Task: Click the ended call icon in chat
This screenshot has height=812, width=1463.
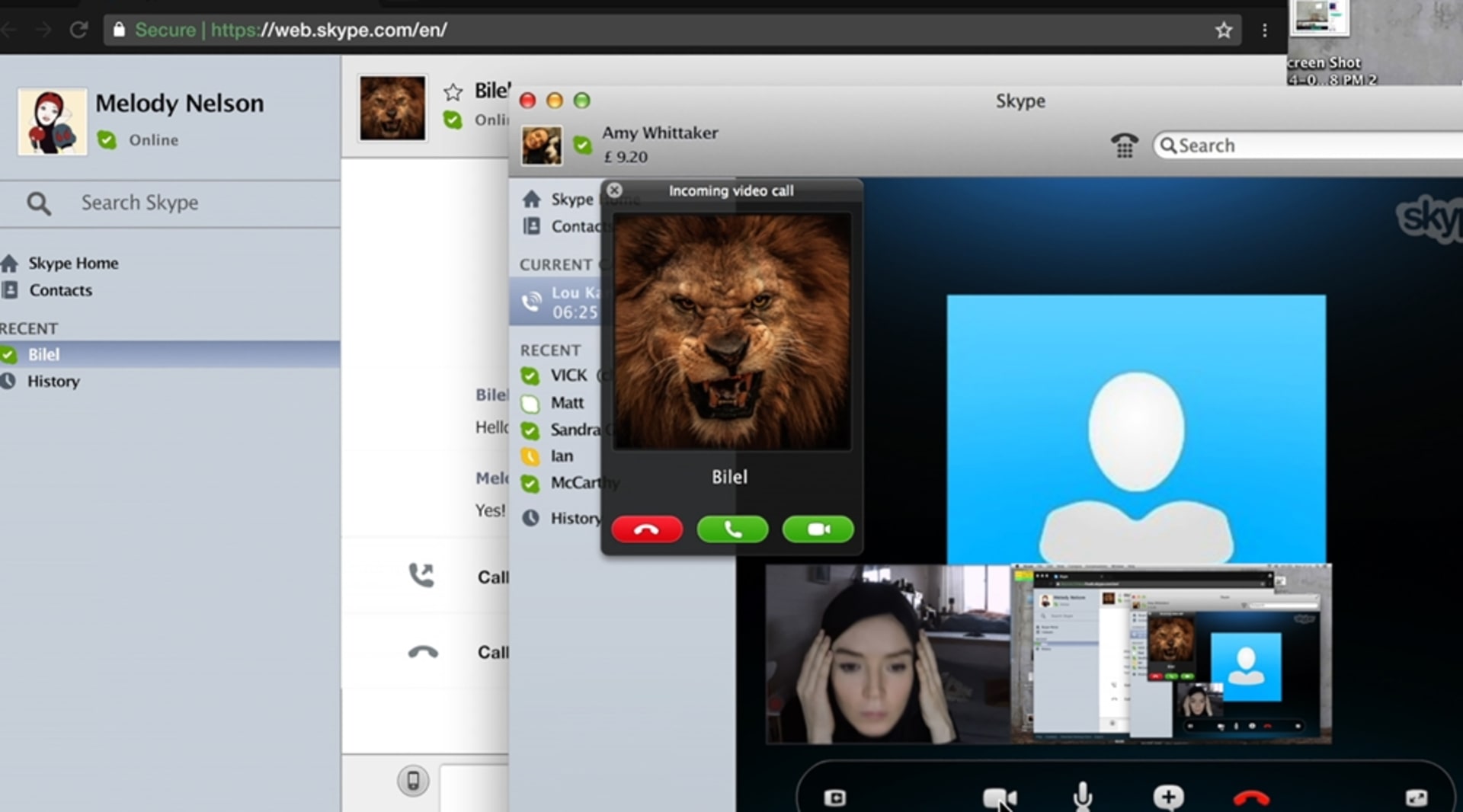Action: pyautogui.click(x=423, y=651)
